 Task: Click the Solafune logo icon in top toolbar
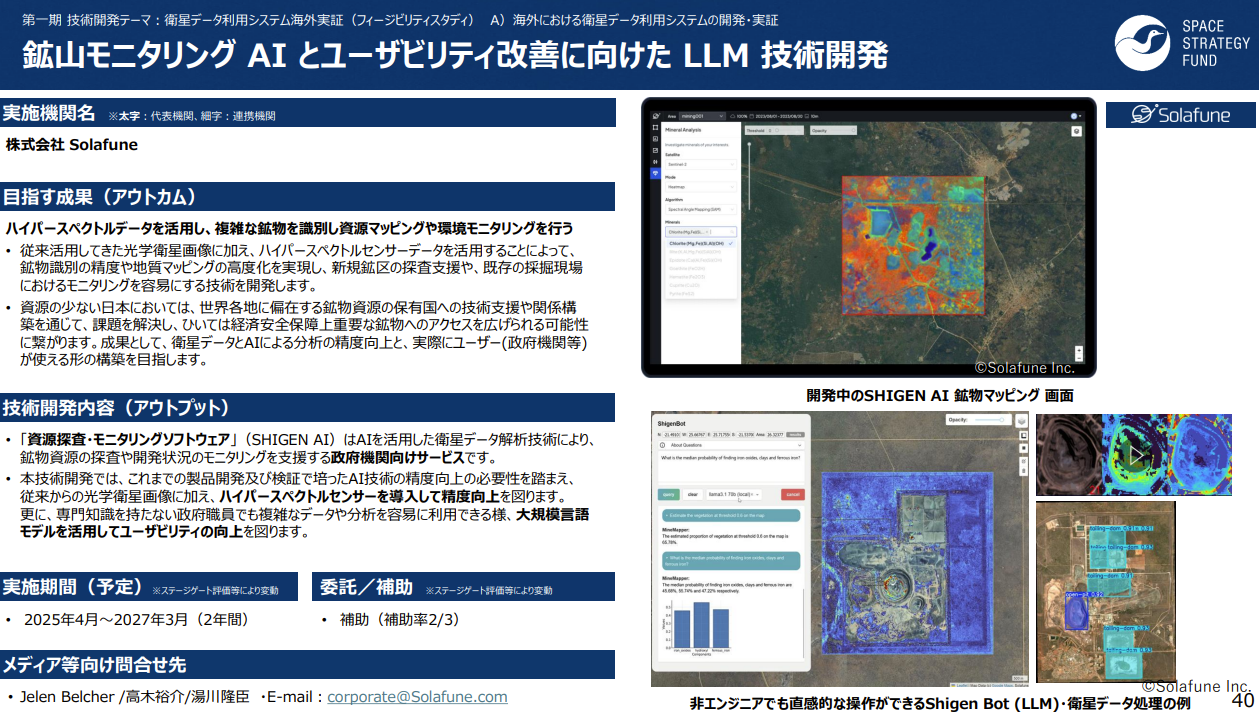[x=656, y=114]
